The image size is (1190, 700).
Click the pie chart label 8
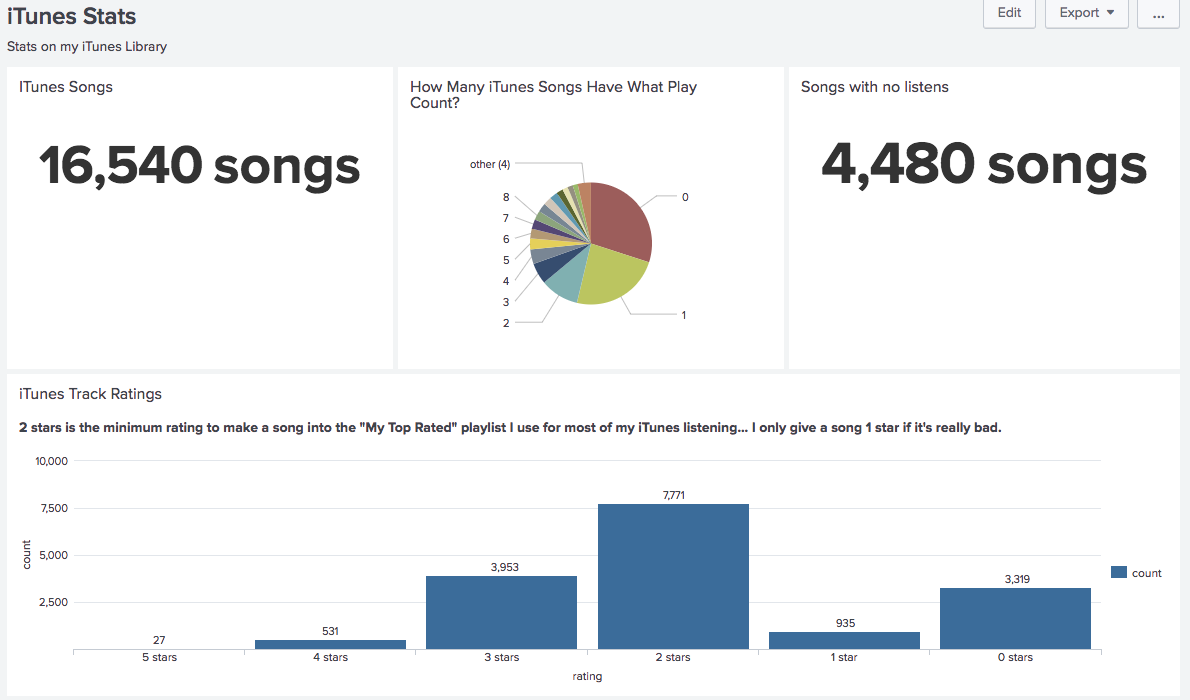tap(506, 197)
